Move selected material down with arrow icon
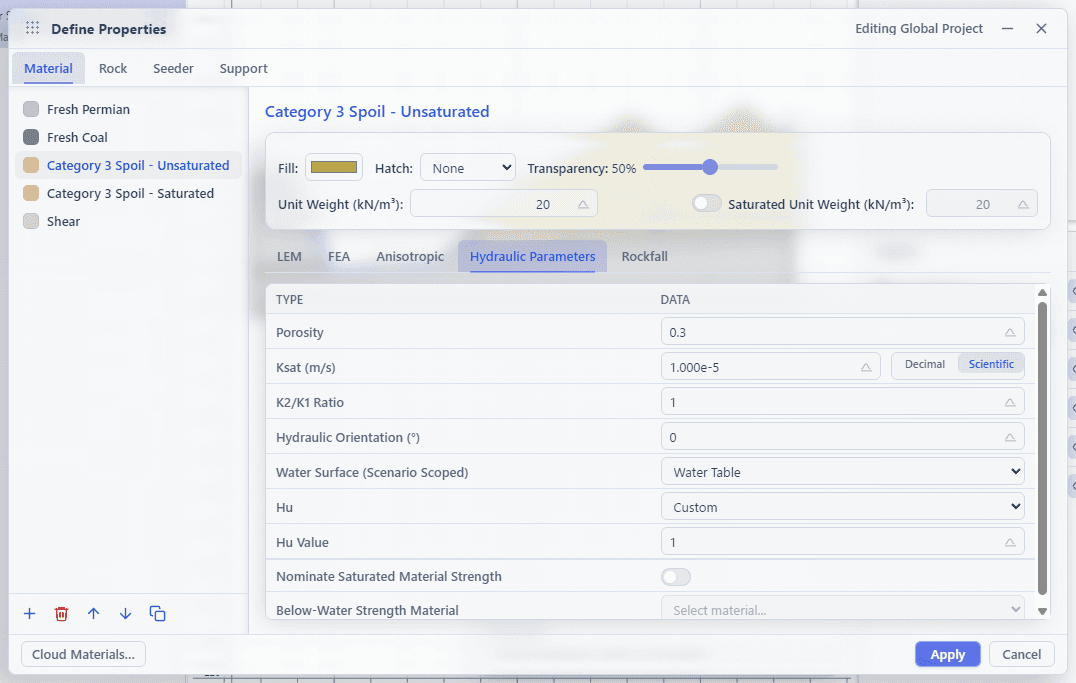 (125, 614)
